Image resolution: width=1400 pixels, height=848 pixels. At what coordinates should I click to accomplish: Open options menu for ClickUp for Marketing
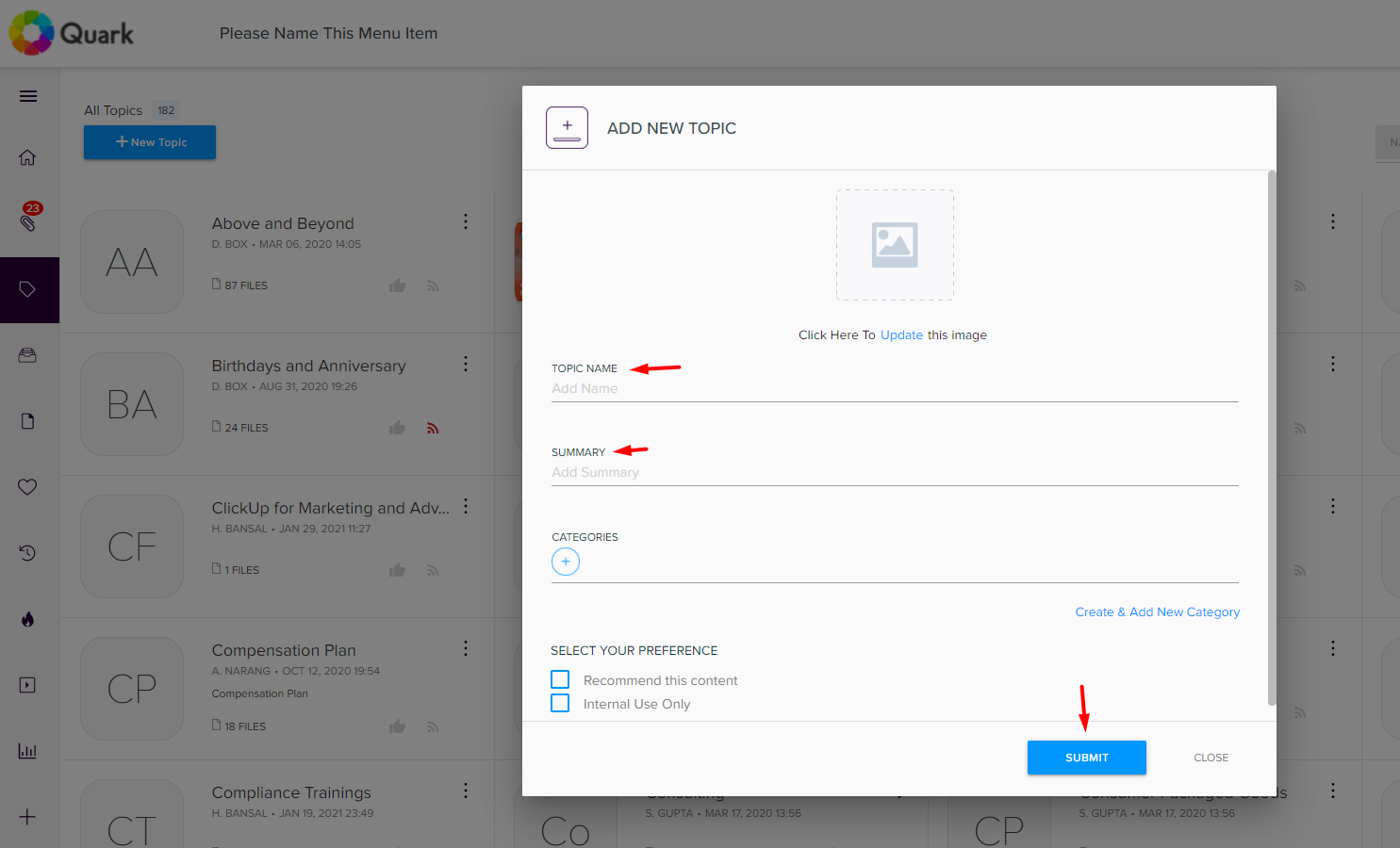(466, 506)
